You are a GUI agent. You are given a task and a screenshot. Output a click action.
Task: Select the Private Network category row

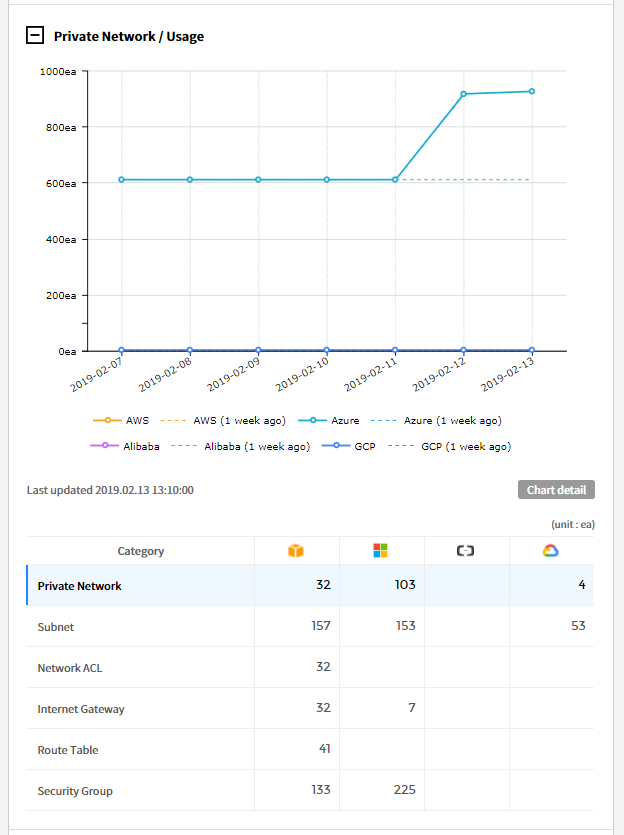[79, 586]
